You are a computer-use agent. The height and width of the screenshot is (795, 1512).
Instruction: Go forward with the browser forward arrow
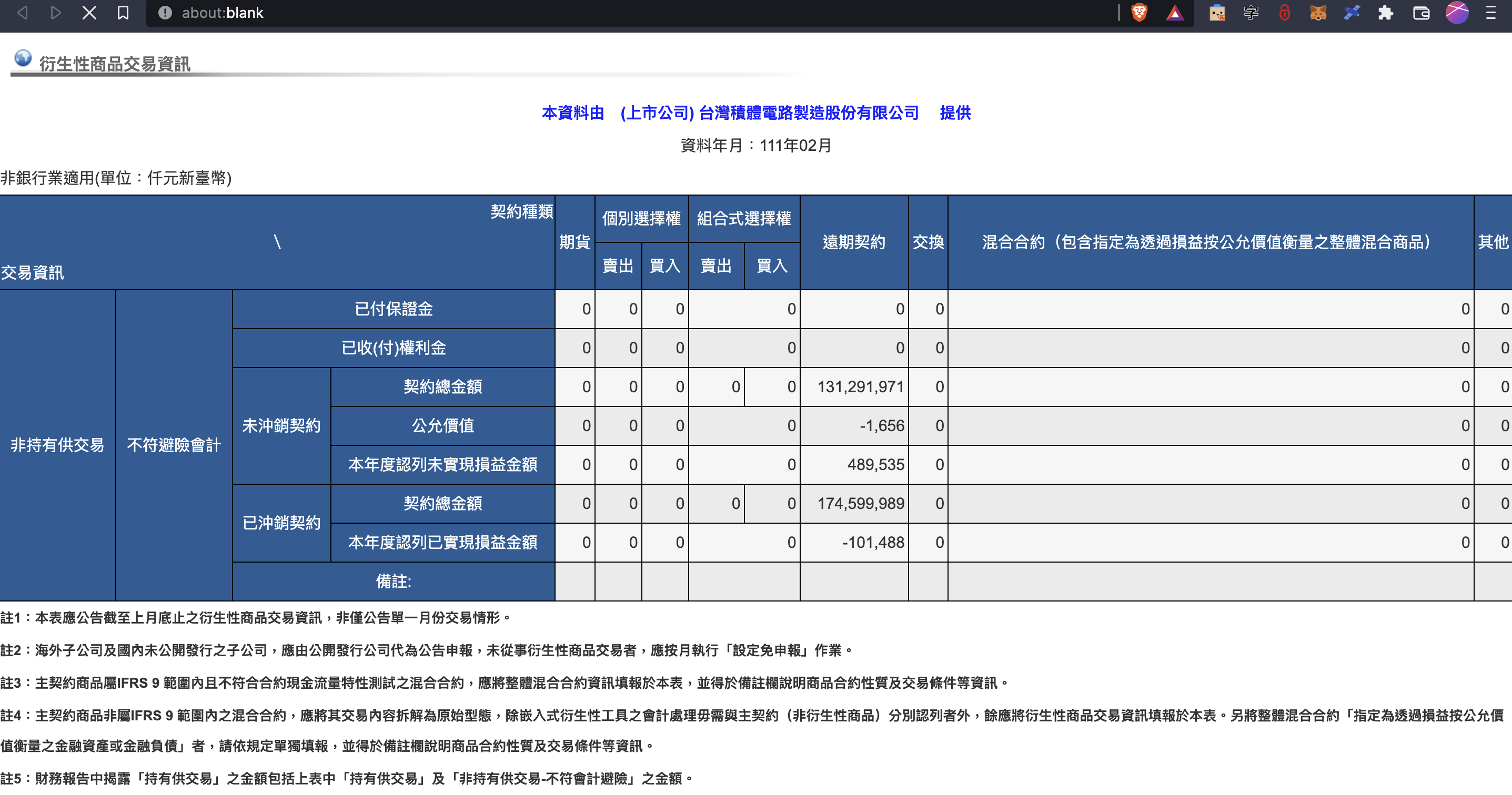(56, 12)
